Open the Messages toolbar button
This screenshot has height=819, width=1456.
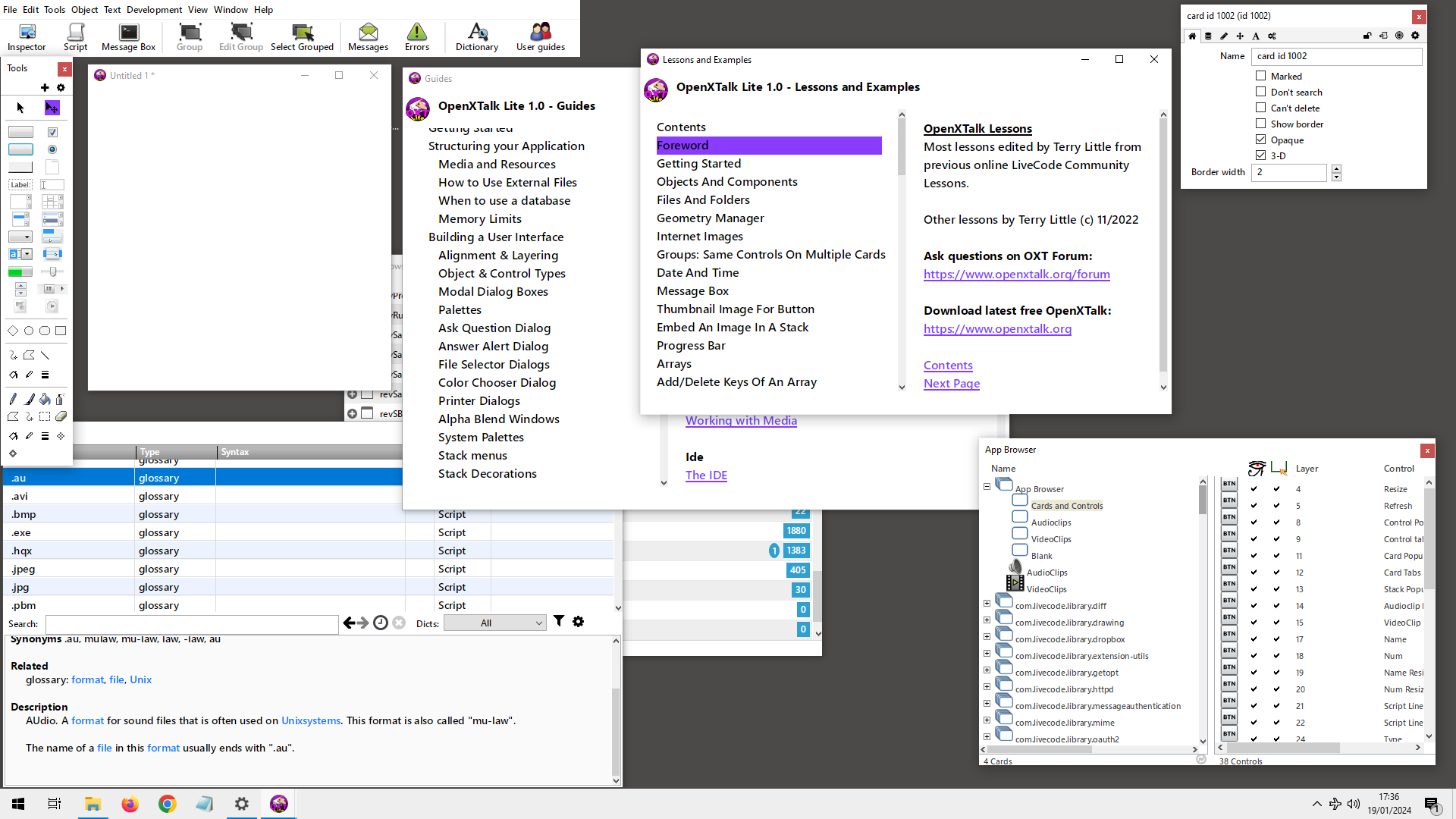tap(368, 36)
